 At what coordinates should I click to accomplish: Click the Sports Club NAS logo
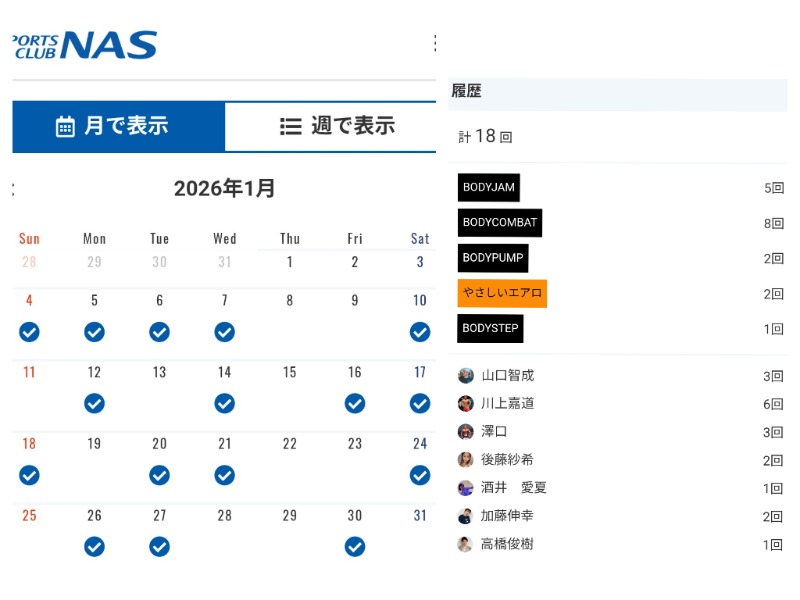point(84,45)
